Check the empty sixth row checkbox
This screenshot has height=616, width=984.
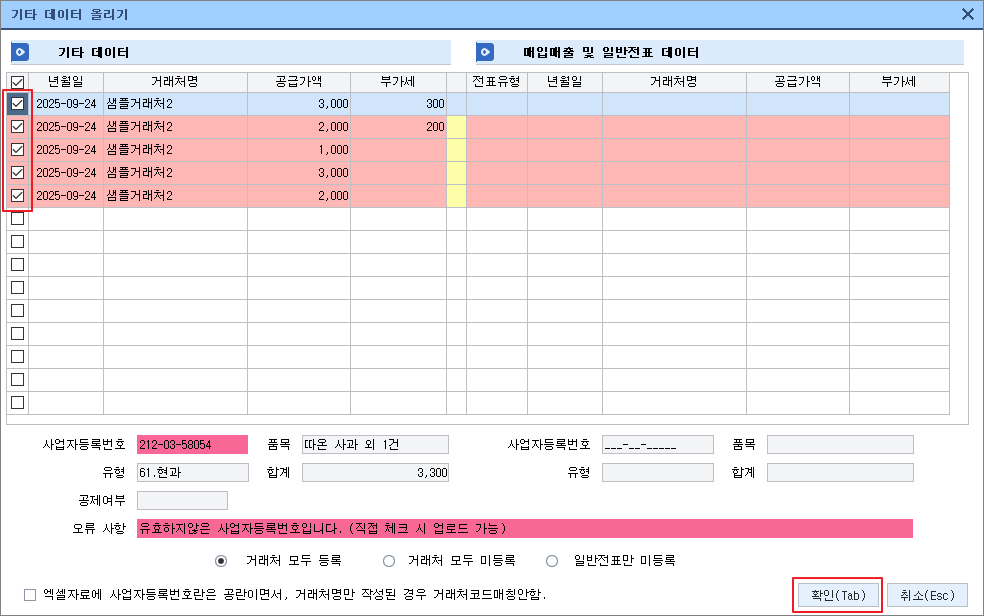point(17,218)
